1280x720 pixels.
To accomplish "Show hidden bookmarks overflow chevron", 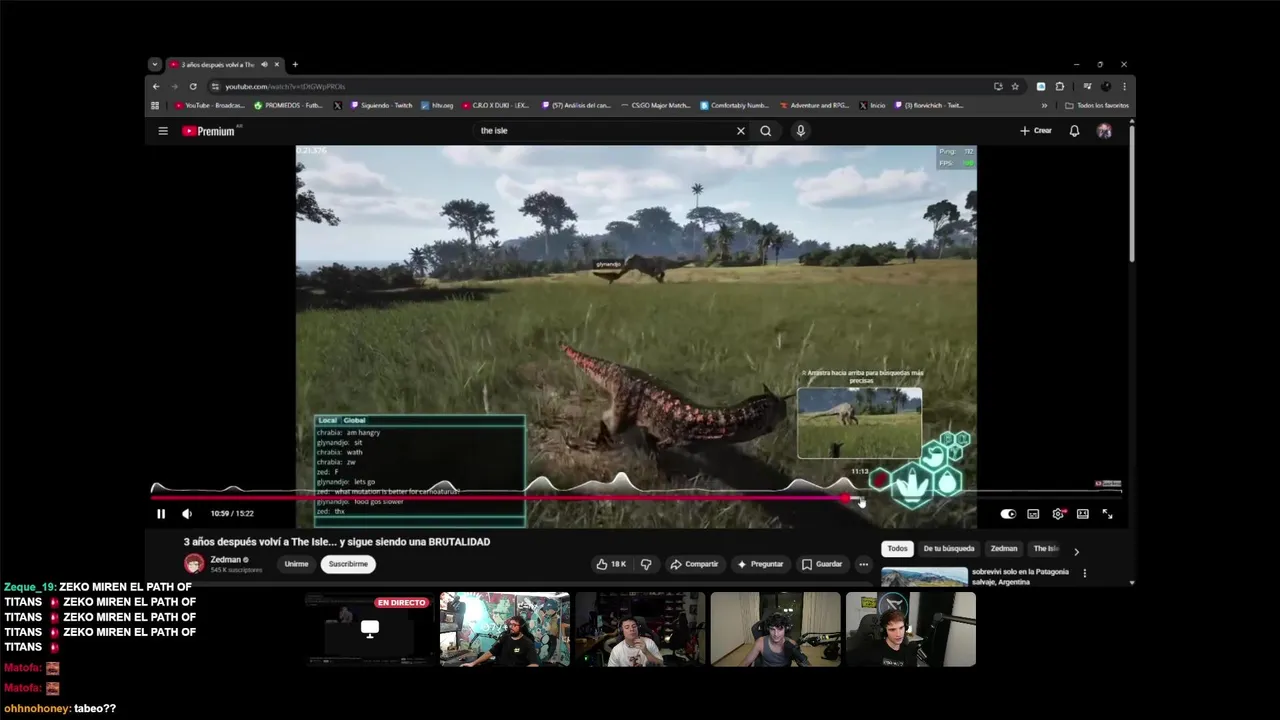I will pos(1044,105).
